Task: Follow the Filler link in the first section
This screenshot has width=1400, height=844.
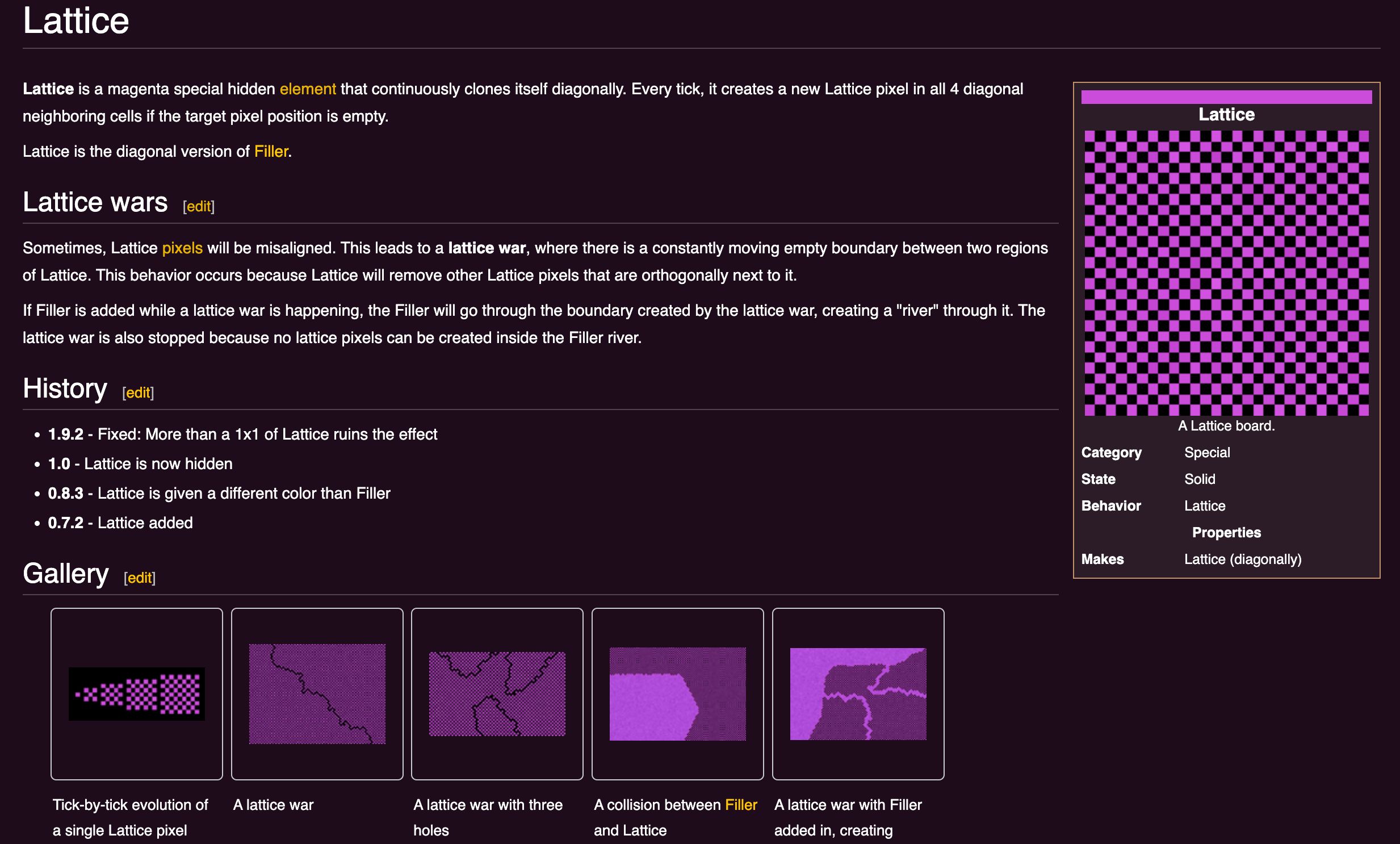Action: tap(270, 151)
